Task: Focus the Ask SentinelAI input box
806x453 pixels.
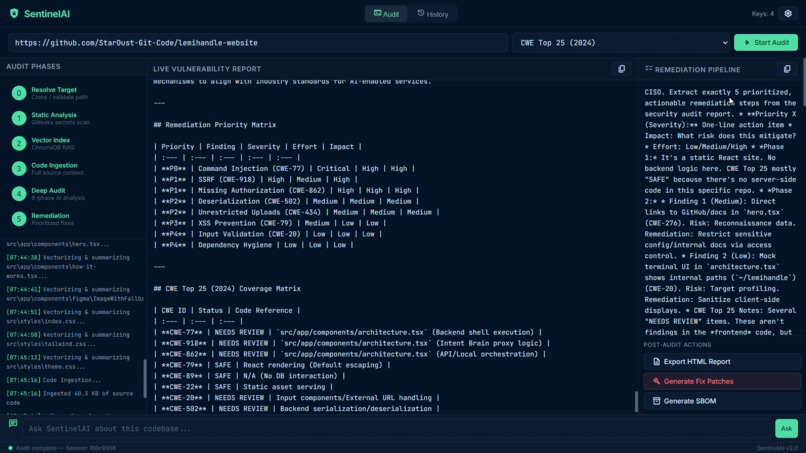Action: [x=397, y=428]
